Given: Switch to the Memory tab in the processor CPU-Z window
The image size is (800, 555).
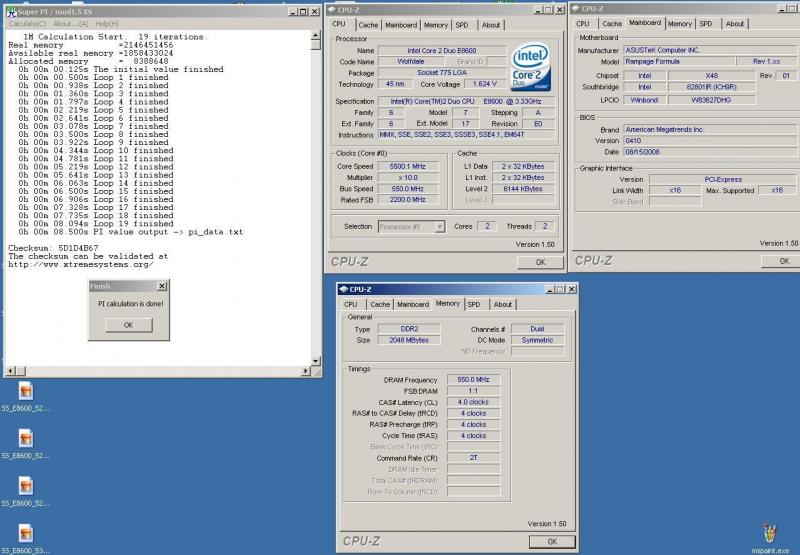Looking at the screenshot, I should [x=436, y=25].
